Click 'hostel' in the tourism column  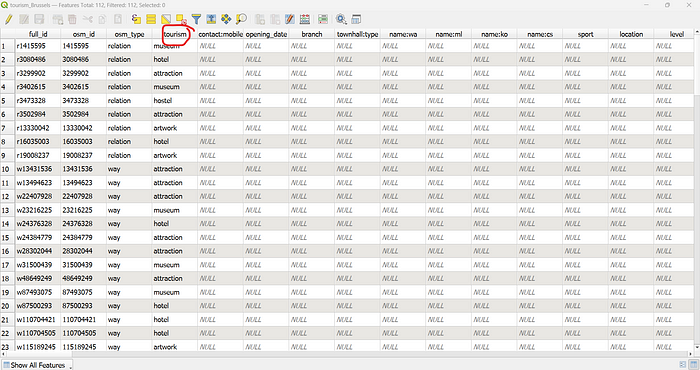point(175,100)
